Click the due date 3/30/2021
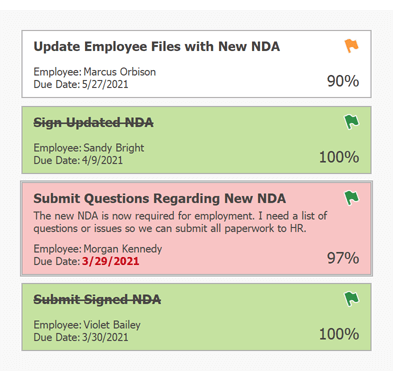The width and height of the screenshot is (393, 381). (105, 337)
